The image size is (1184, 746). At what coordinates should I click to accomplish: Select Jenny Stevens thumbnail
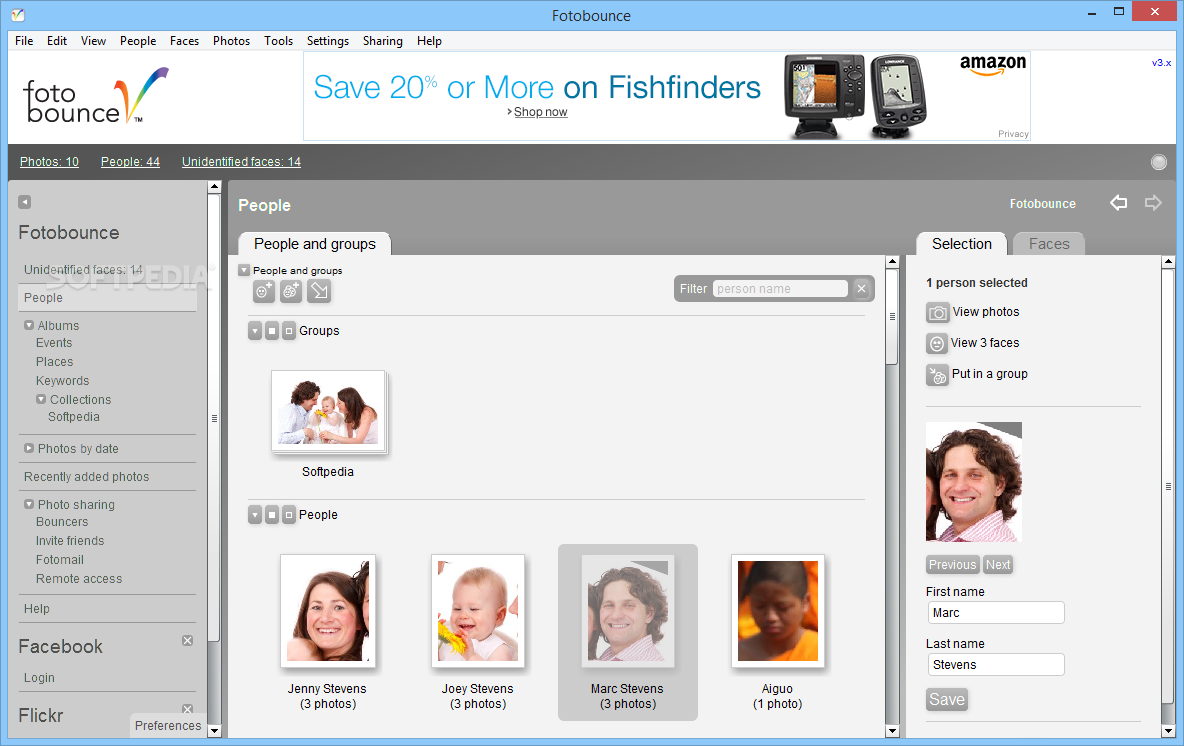[328, 612]
